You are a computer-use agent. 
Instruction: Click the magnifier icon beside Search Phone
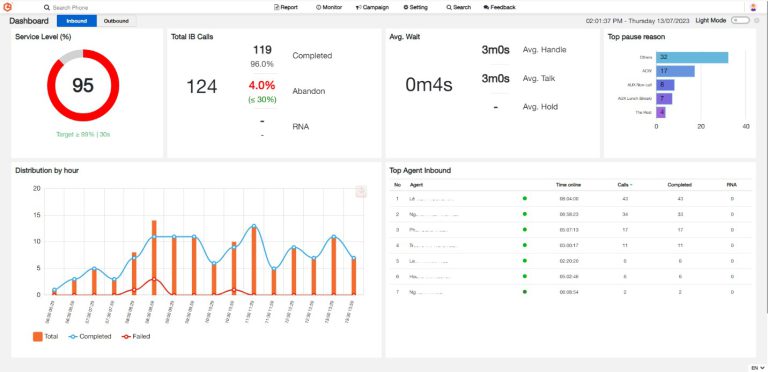[47, 8]
